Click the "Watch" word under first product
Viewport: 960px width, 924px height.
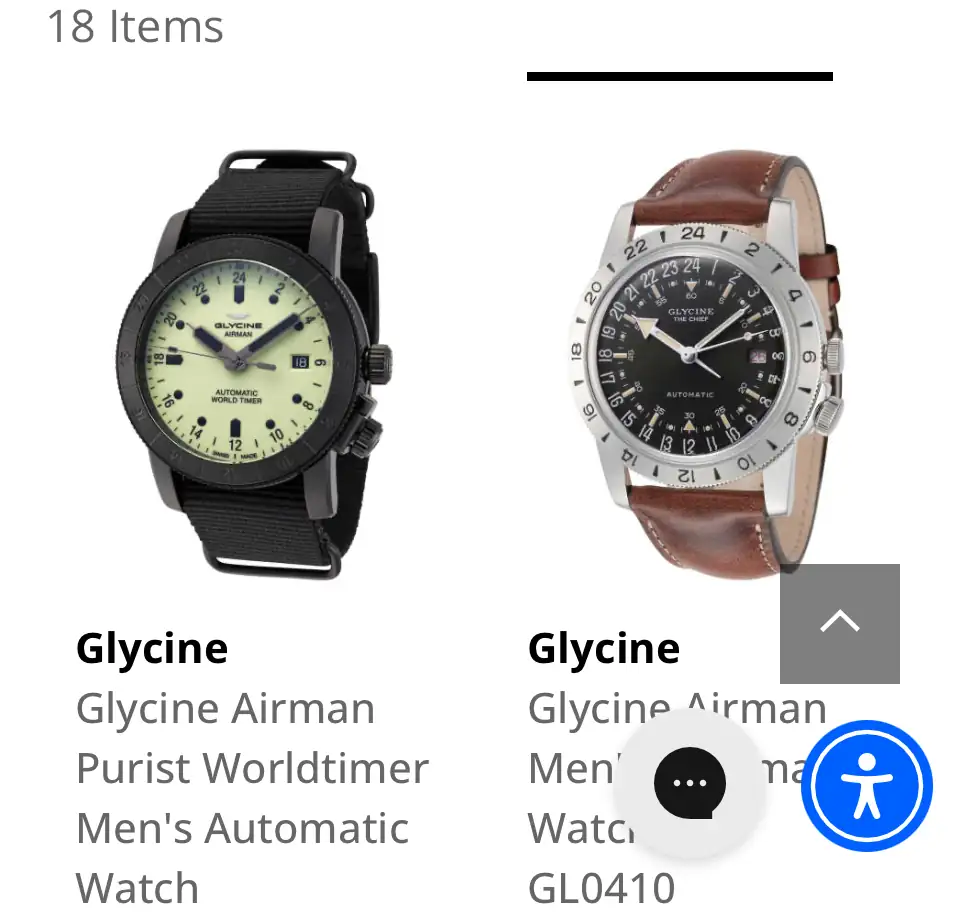pos(137,888)
